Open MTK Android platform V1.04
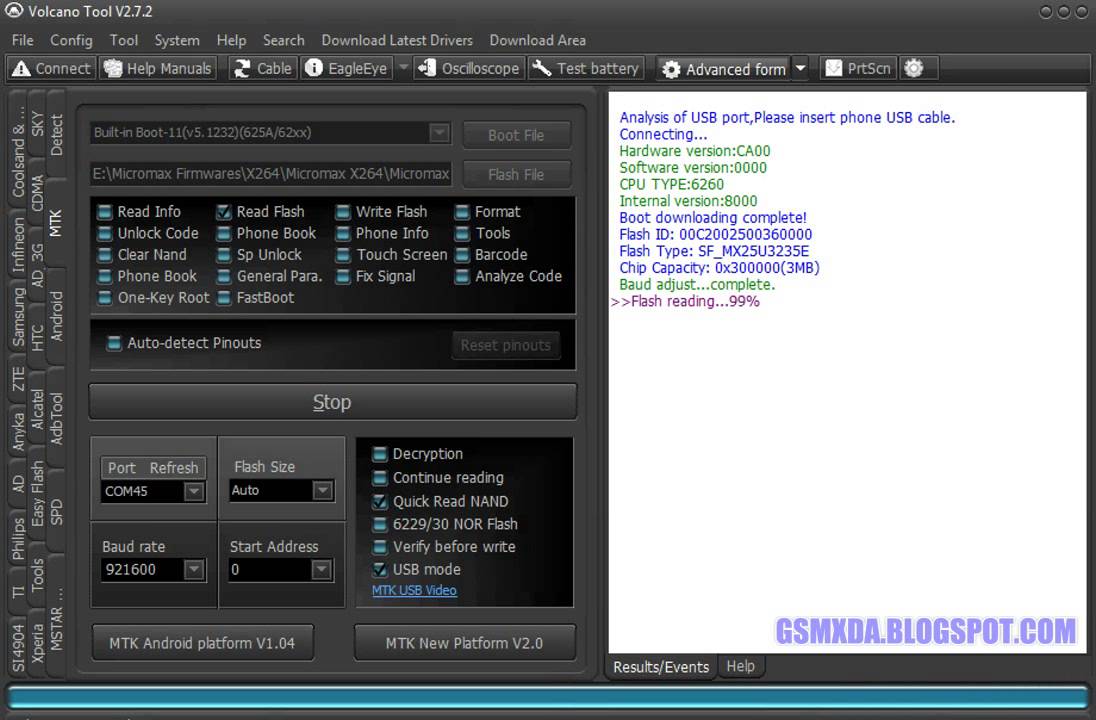This screenshot has width=1096, height=720. click(202, 642)
